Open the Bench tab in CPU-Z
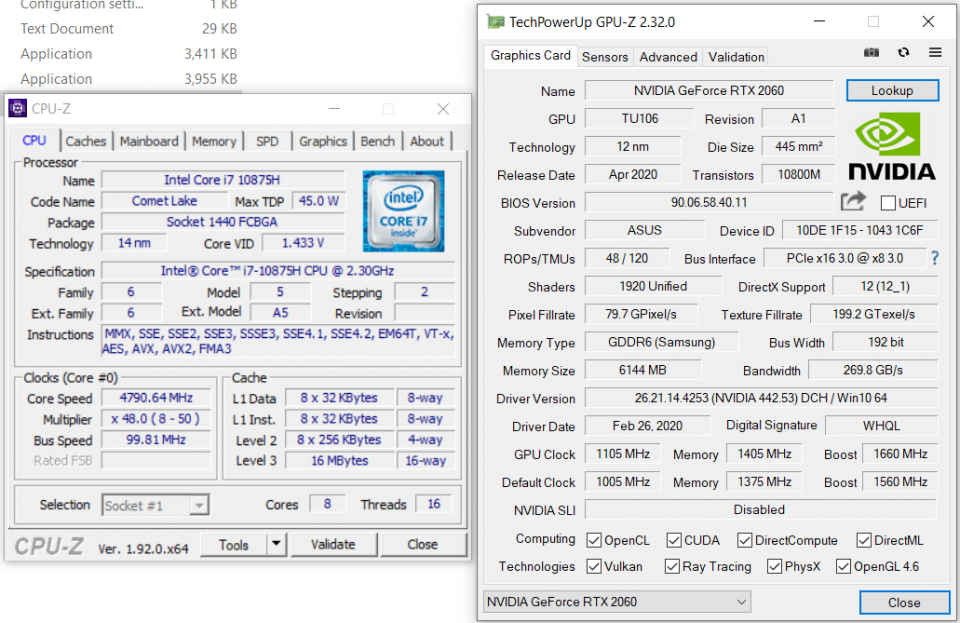The width and height of the screenshot is (960, 623). (377, 141)
